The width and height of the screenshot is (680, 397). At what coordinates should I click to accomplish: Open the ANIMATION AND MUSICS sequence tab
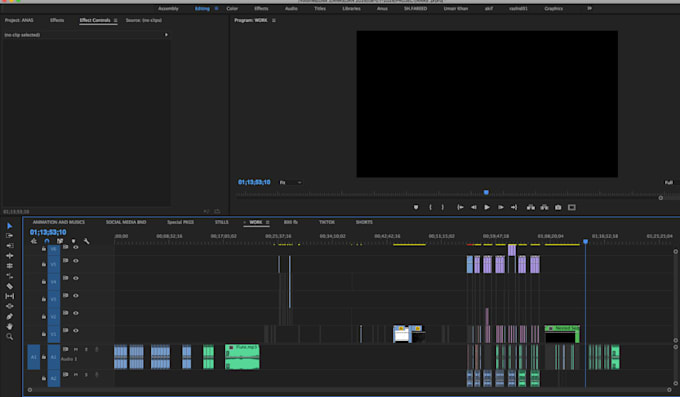coord(59,222)
